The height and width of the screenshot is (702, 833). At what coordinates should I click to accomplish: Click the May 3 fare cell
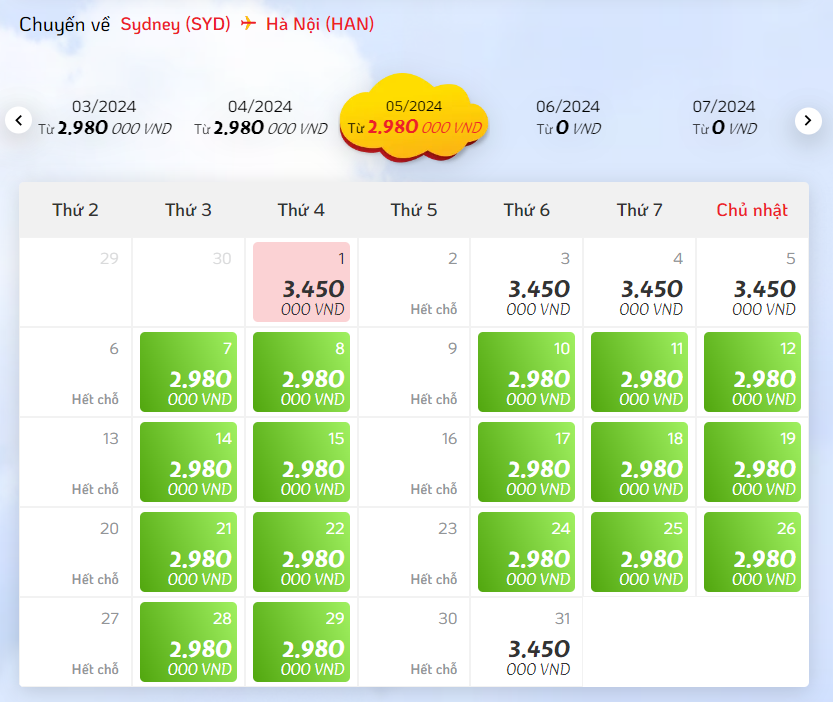tap(526, 282)
